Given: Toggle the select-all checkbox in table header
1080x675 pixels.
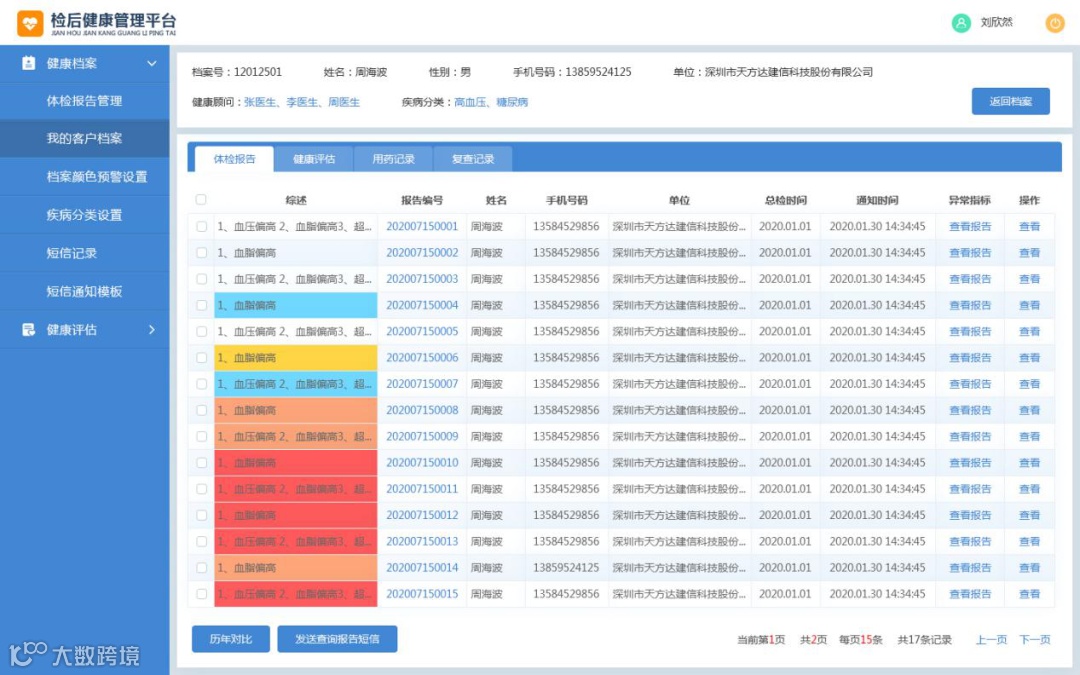Looking at the screenshot, I should coord(201,200).
